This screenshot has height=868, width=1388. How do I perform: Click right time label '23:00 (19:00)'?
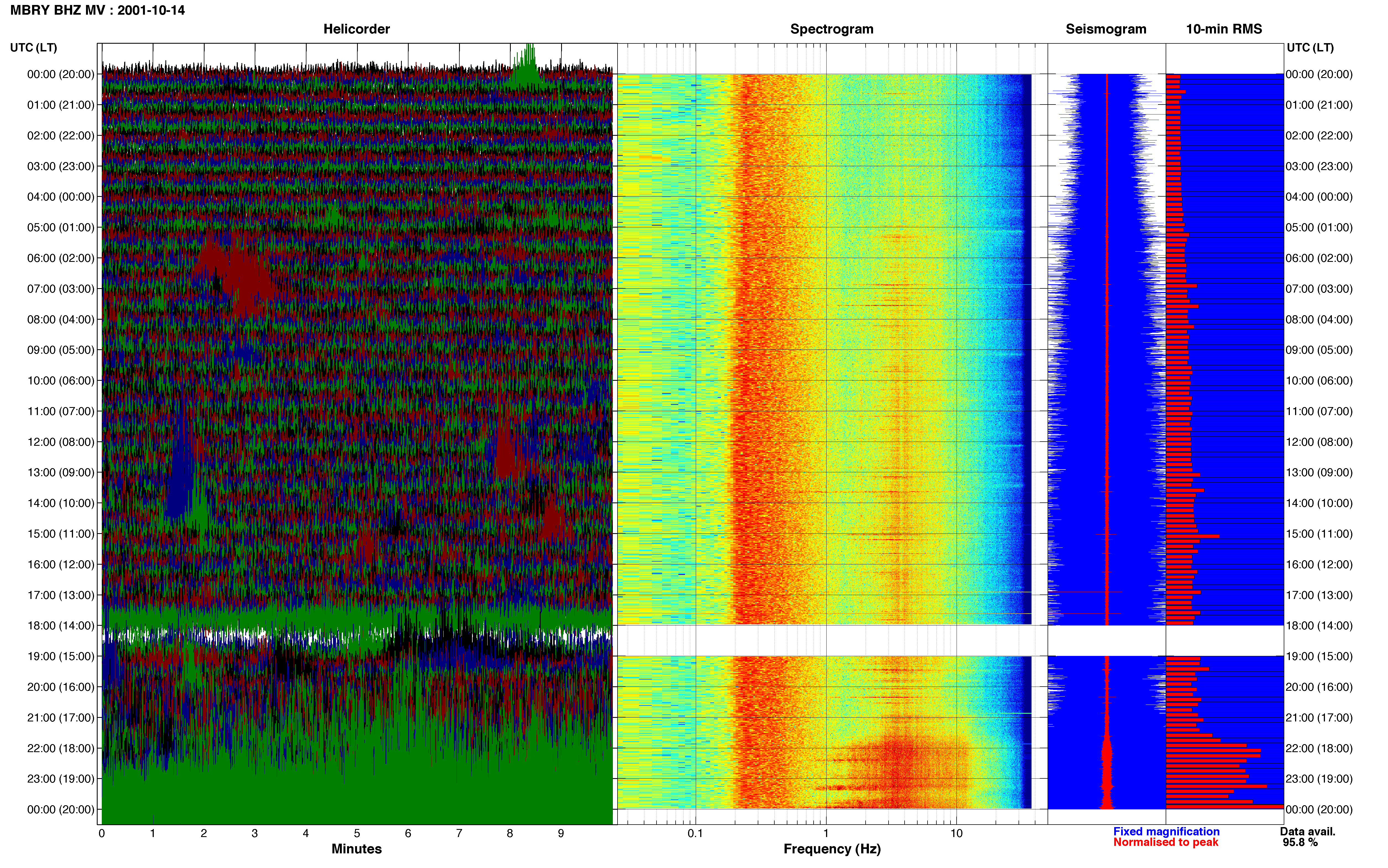1319,779
